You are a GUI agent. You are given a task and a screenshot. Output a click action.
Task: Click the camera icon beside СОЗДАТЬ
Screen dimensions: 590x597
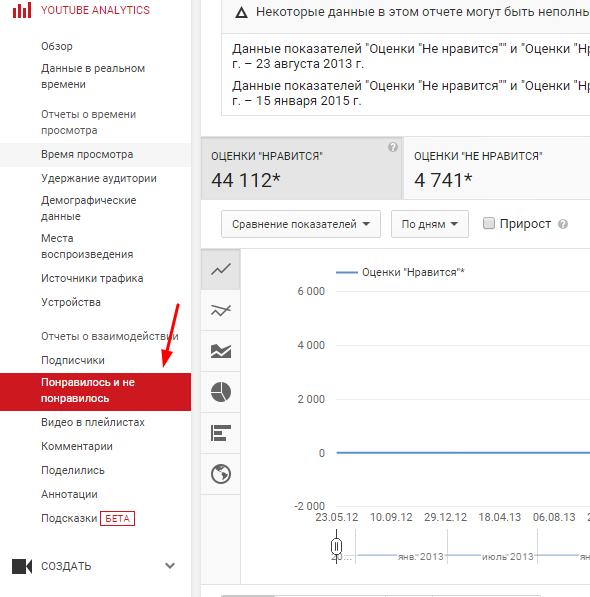(22, 566)
